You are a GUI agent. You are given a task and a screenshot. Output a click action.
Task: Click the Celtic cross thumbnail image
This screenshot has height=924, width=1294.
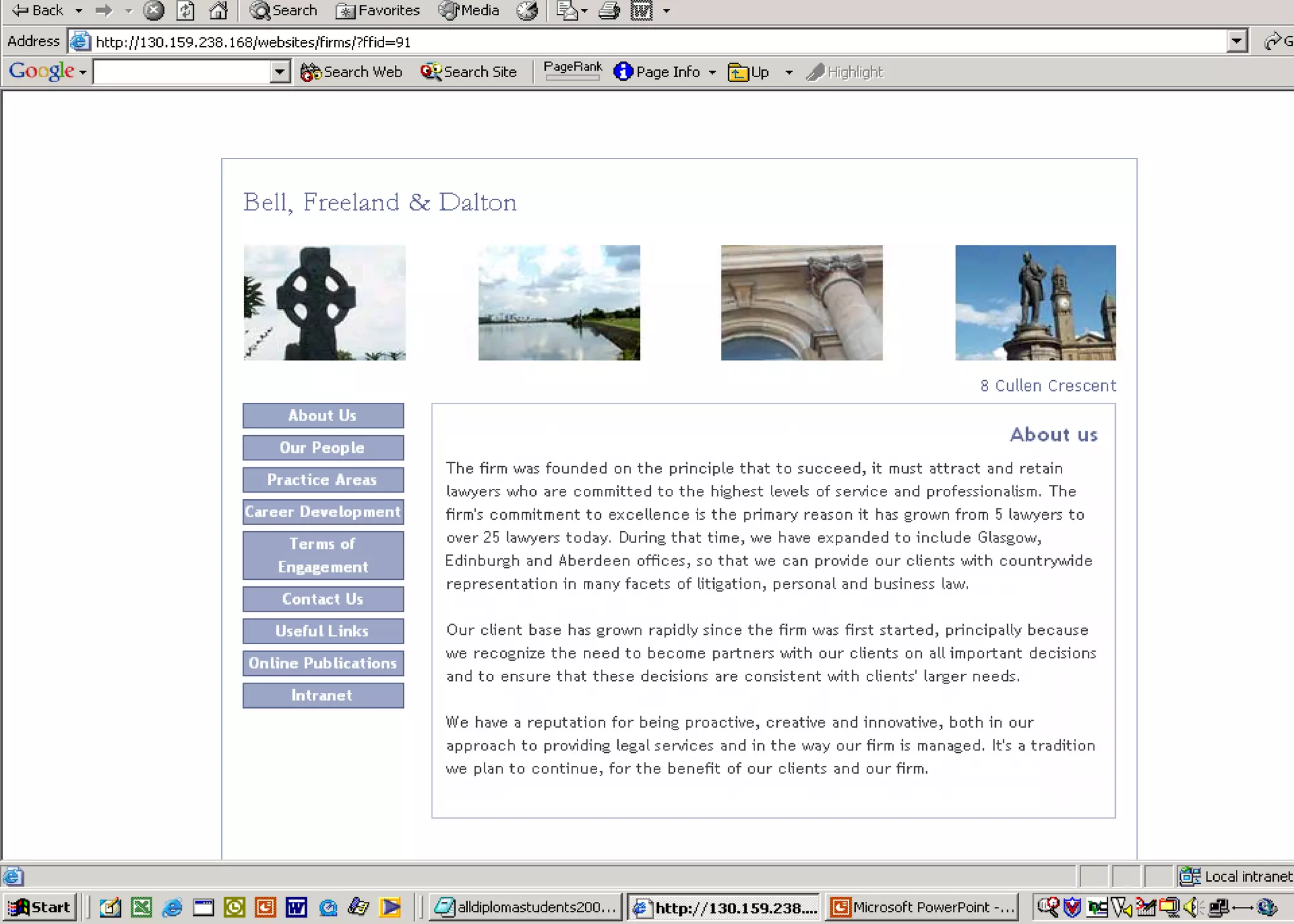(324, 303)
